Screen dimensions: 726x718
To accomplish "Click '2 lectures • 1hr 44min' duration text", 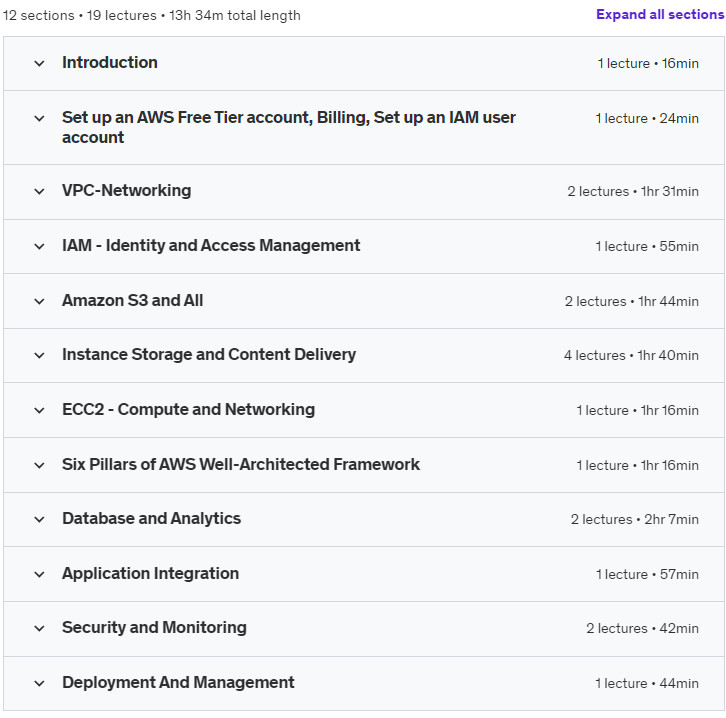I will (x=632, y=302).
